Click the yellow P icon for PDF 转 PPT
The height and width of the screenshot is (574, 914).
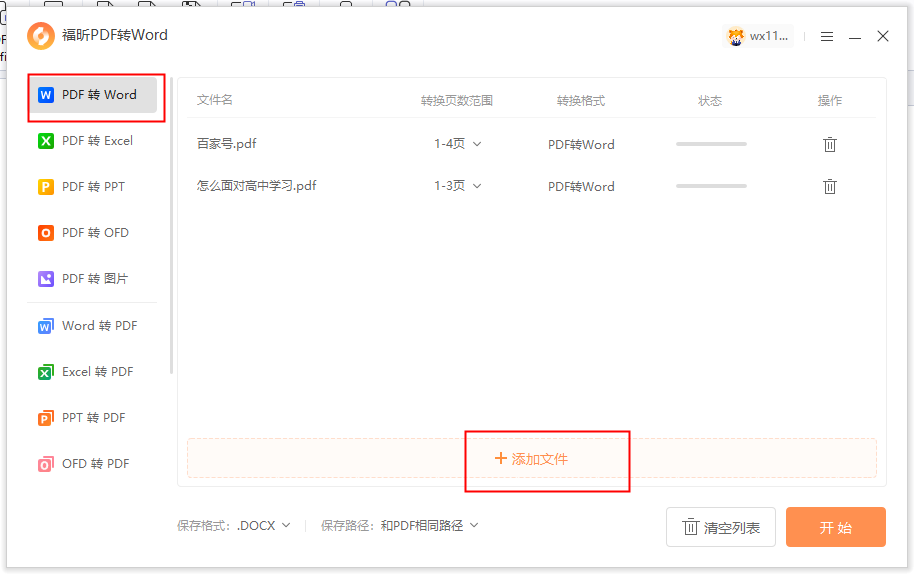45,186
